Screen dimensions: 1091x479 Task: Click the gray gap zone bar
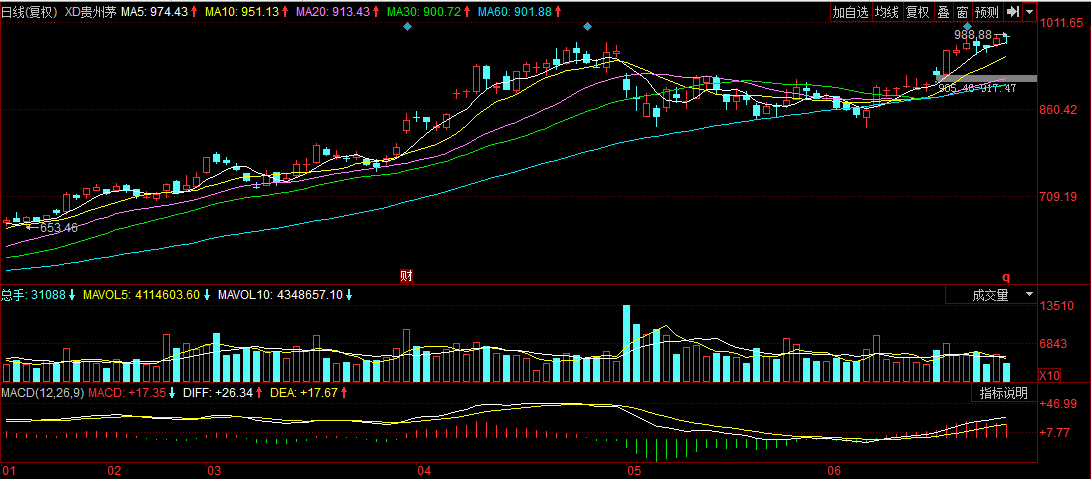[x=987, y=78]
